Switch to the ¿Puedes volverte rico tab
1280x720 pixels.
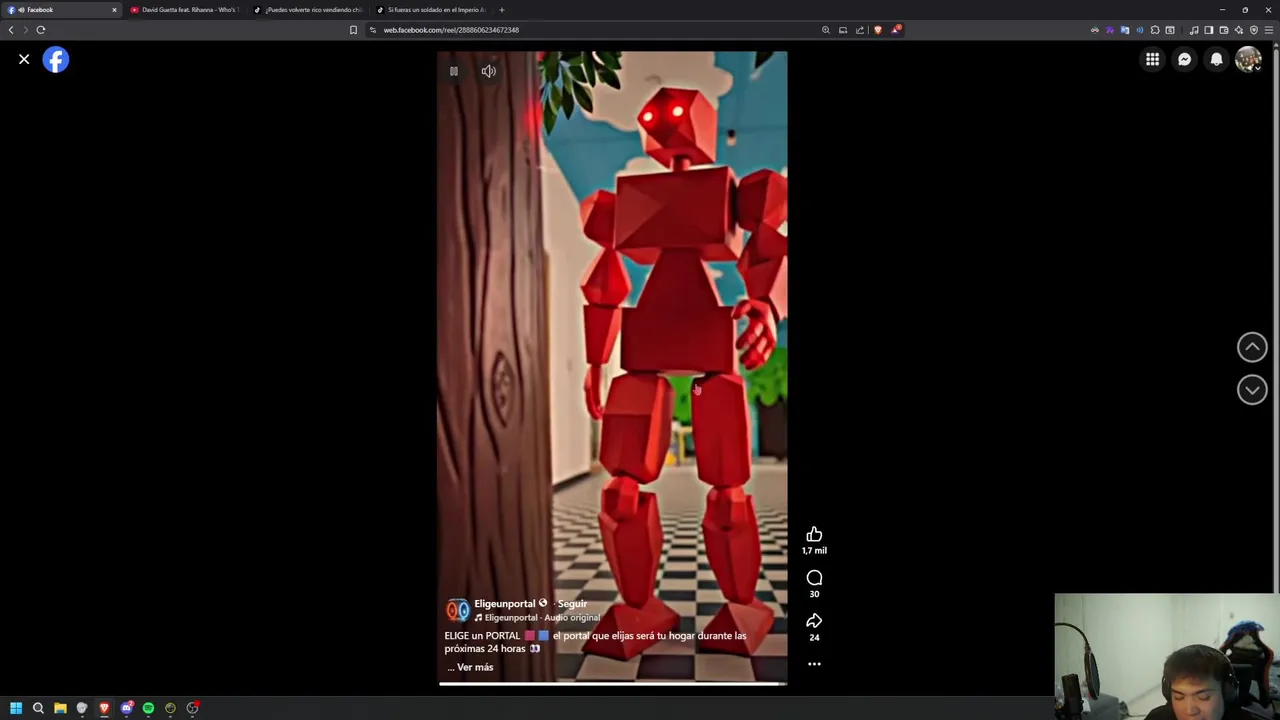click(x=309, y=10)
